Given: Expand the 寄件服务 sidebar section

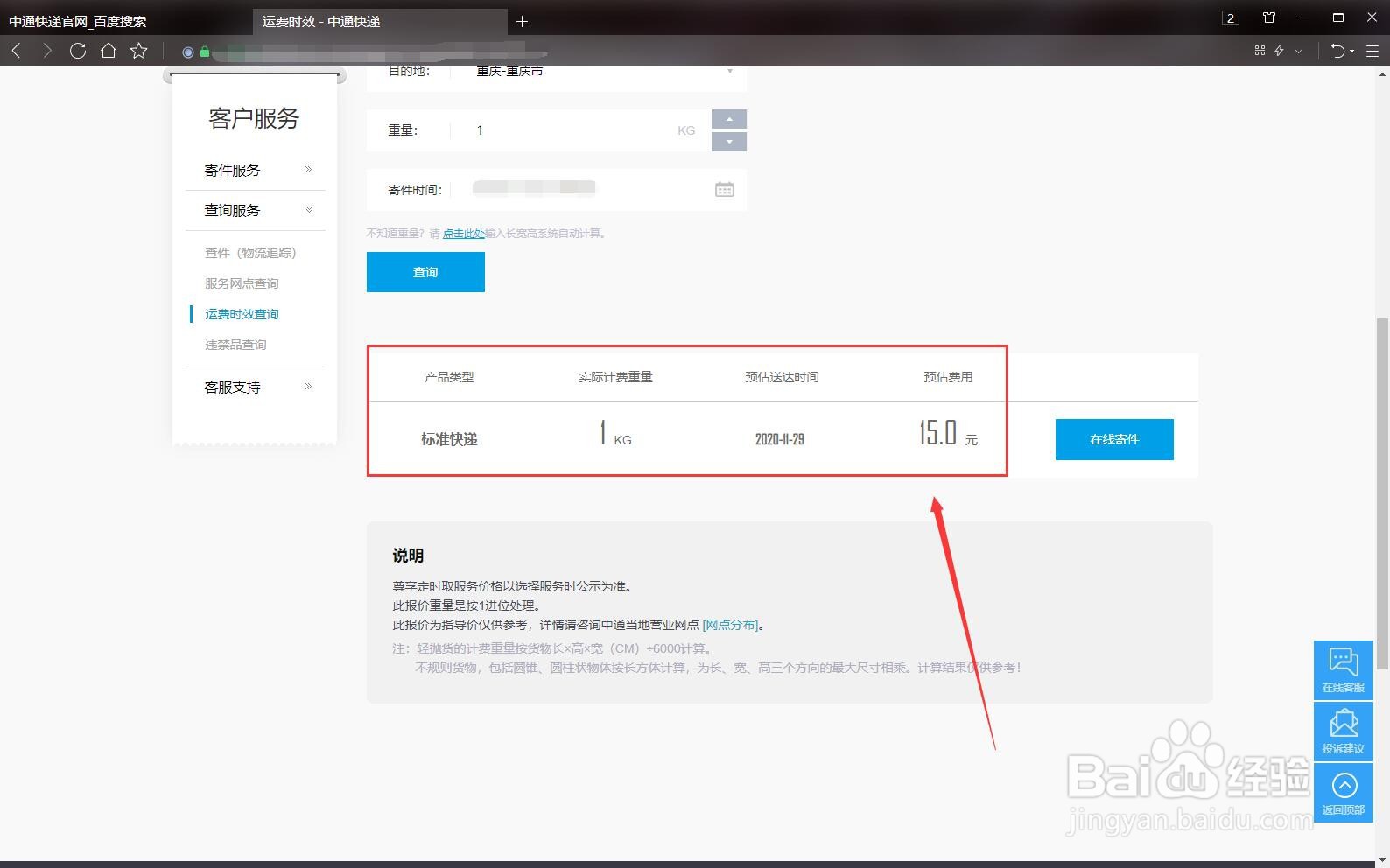Looking at the screenshot, I should pos(256,170).
